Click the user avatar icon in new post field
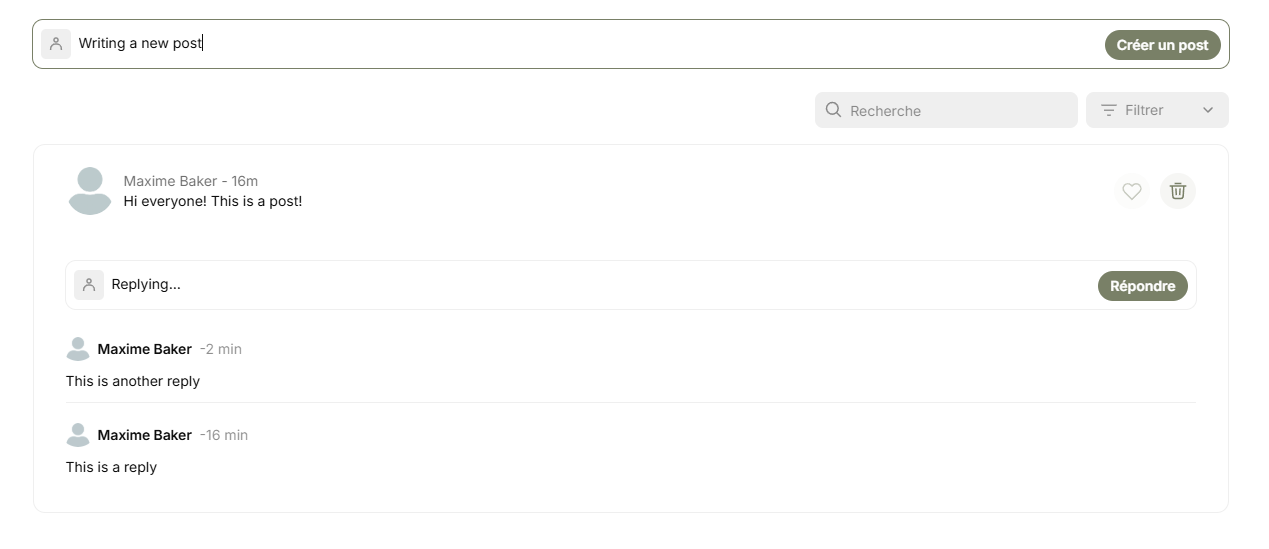 tap(56, 44)
